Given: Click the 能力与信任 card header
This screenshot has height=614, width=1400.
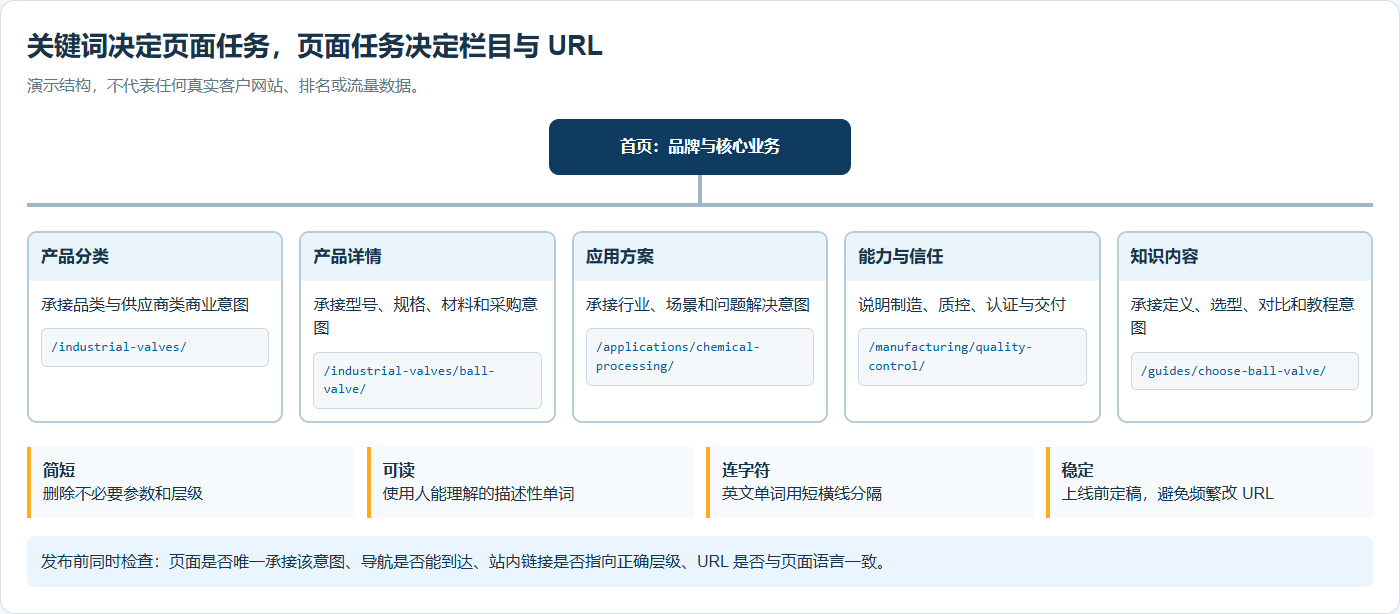Looking at the screenshot, I should (x=972, y=257).
